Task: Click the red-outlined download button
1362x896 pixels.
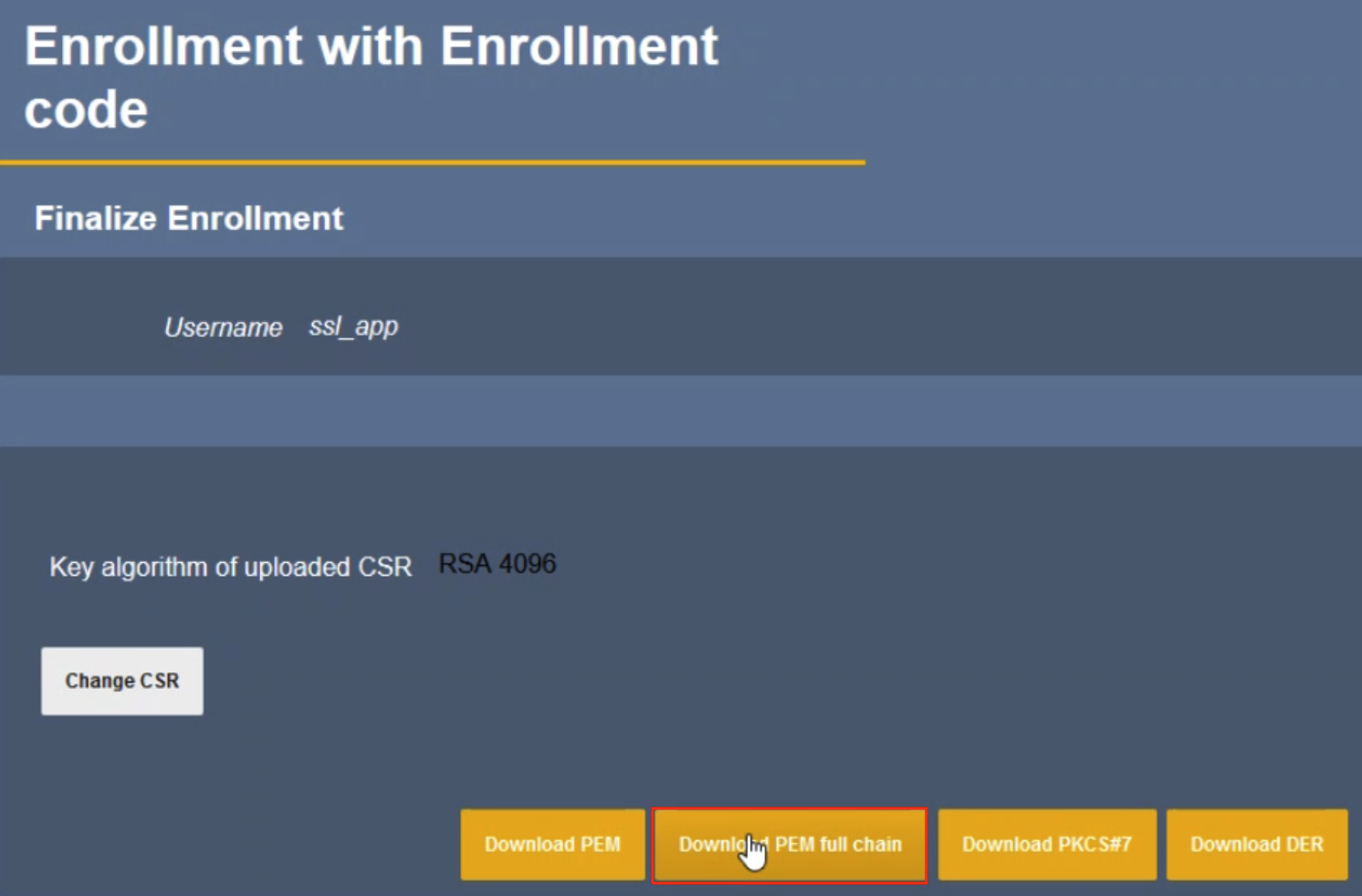Action: coord(790,844)
